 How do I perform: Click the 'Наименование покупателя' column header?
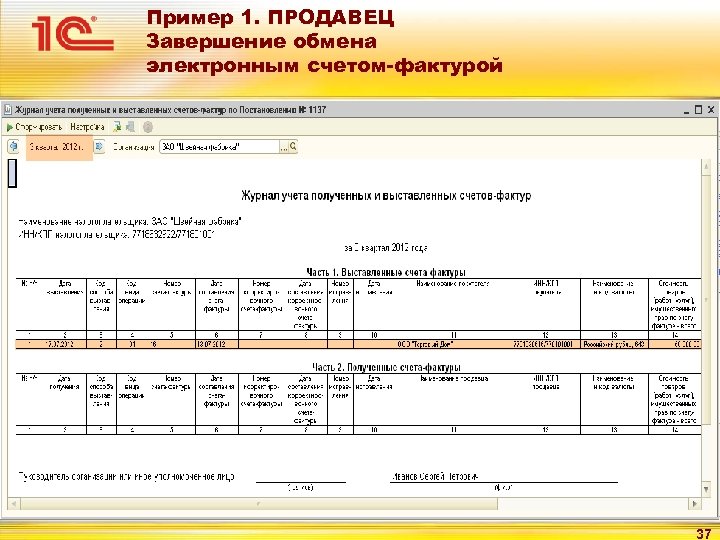453,284
